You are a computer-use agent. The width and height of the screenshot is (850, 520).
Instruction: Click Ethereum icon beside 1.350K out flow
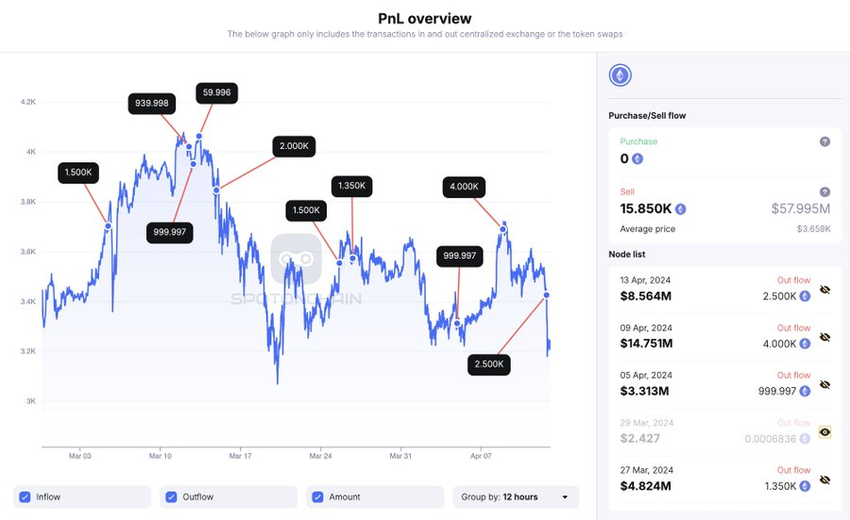point(805,486)
